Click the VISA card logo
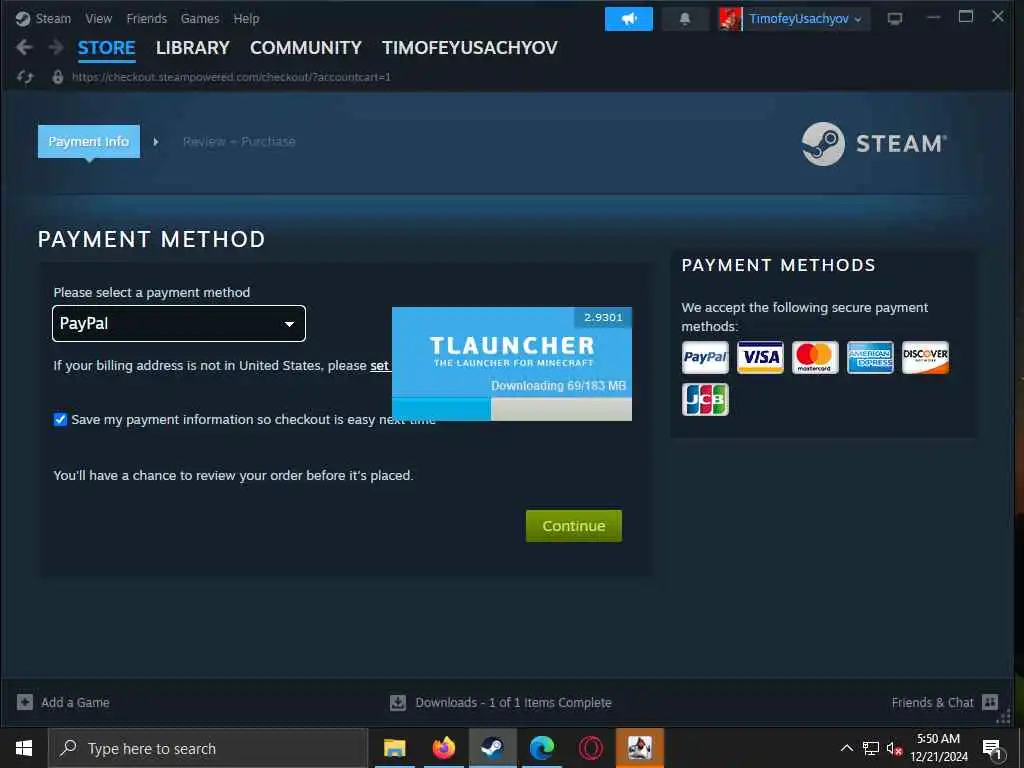 click(760, 357)
